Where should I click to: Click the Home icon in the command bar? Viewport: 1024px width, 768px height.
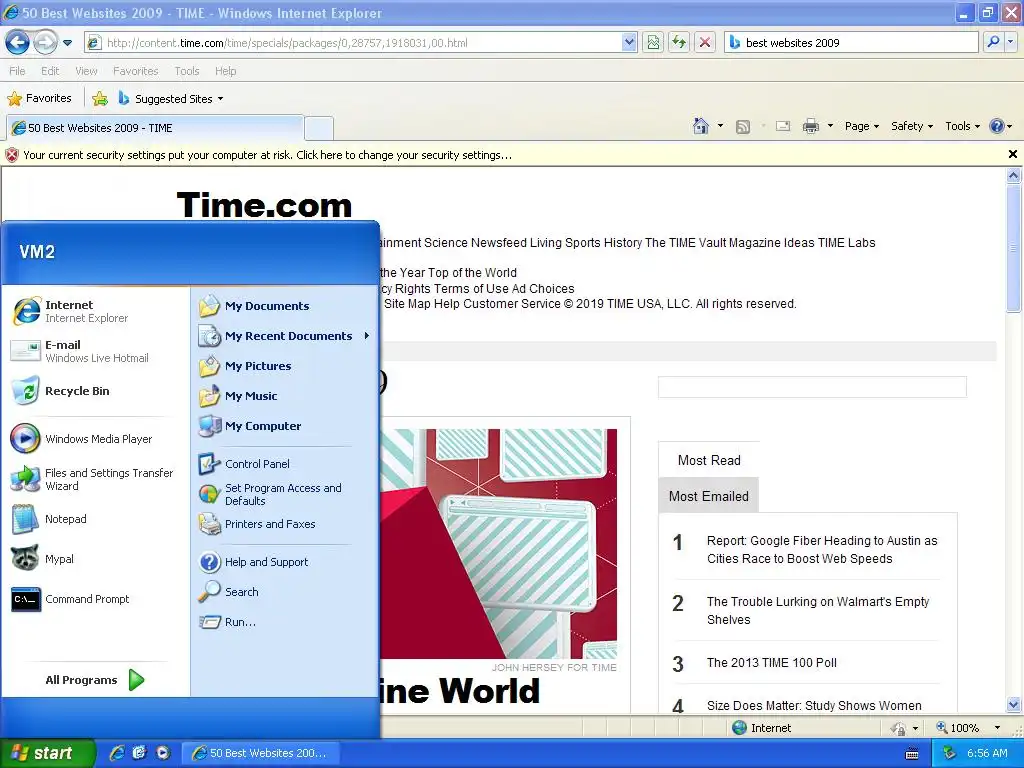click(x=701, y=126)
